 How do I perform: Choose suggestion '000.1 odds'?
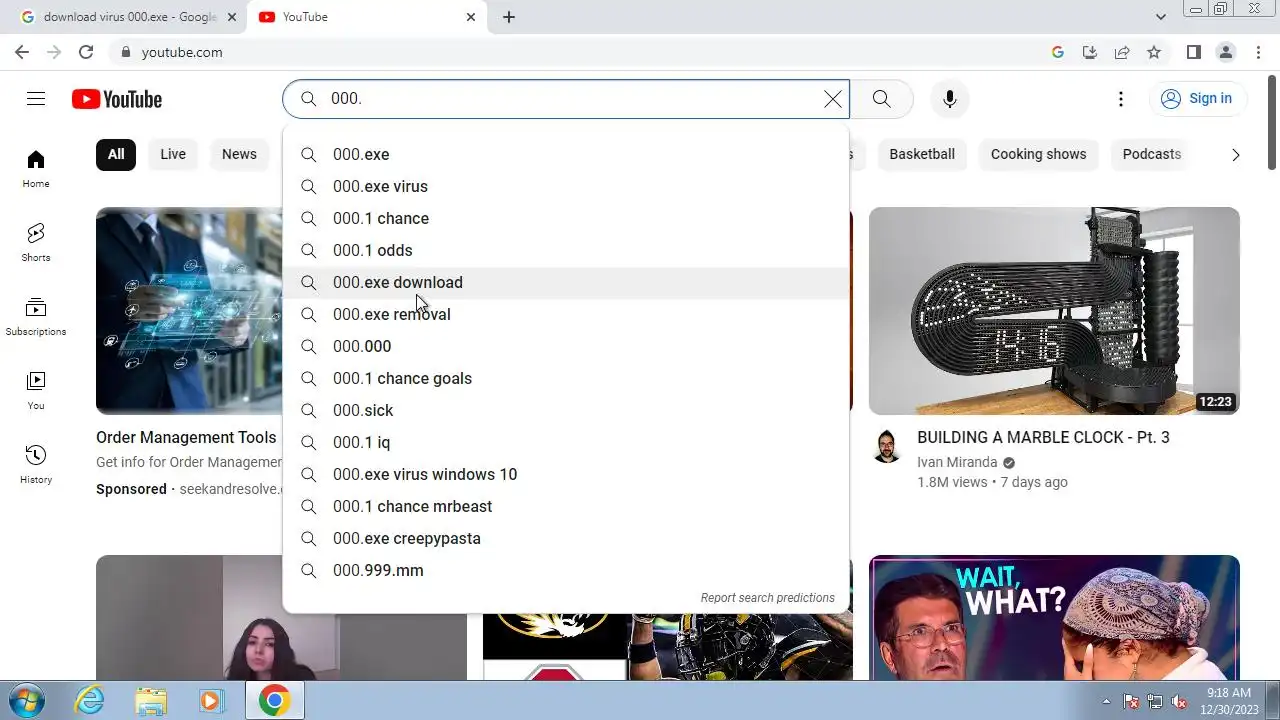[x=566, y=250]
